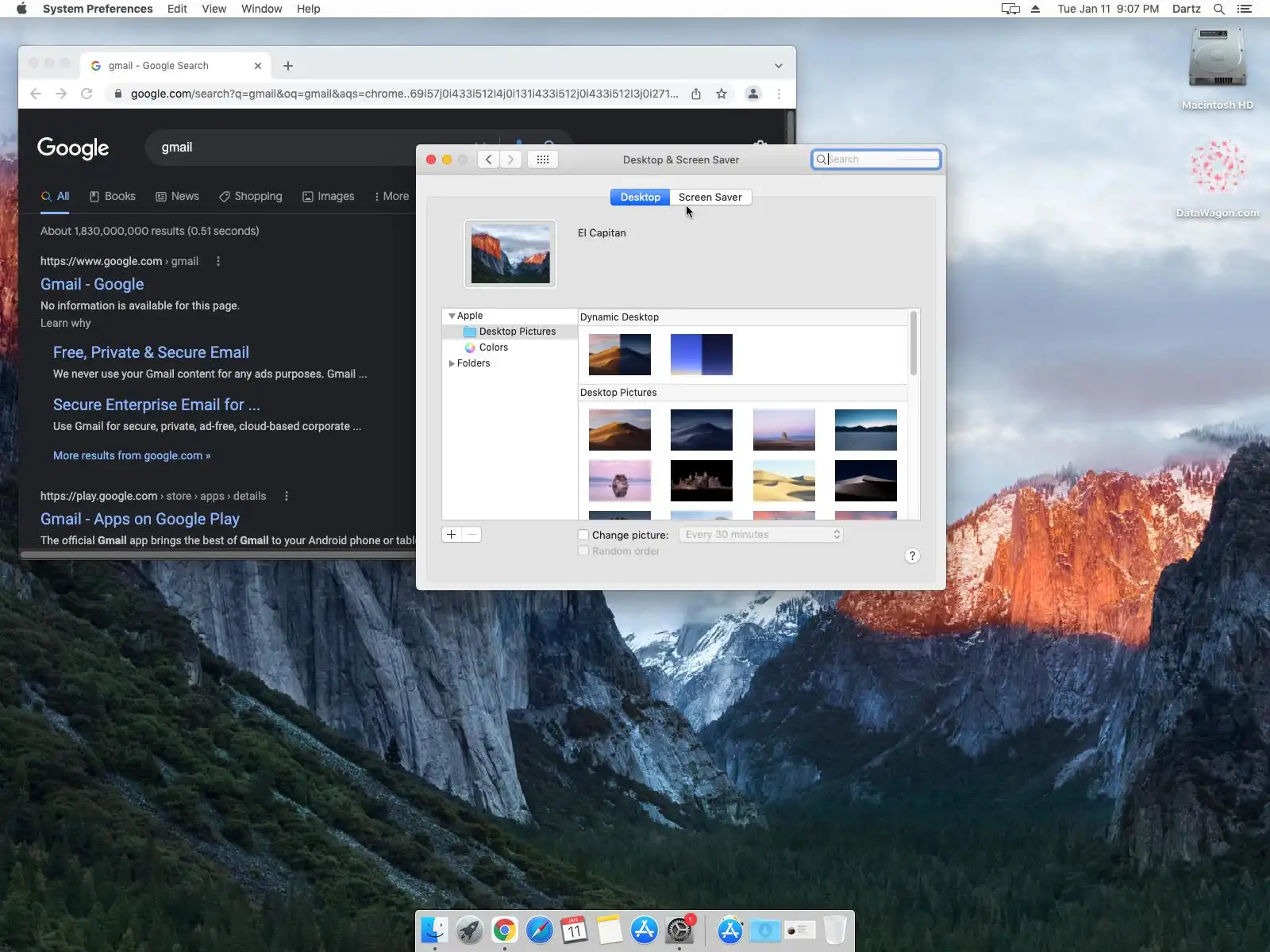The width and height of the screenshot is (1270, 952).
Task: Go forward in System Preferences toolbar
Action: point(511,159)
